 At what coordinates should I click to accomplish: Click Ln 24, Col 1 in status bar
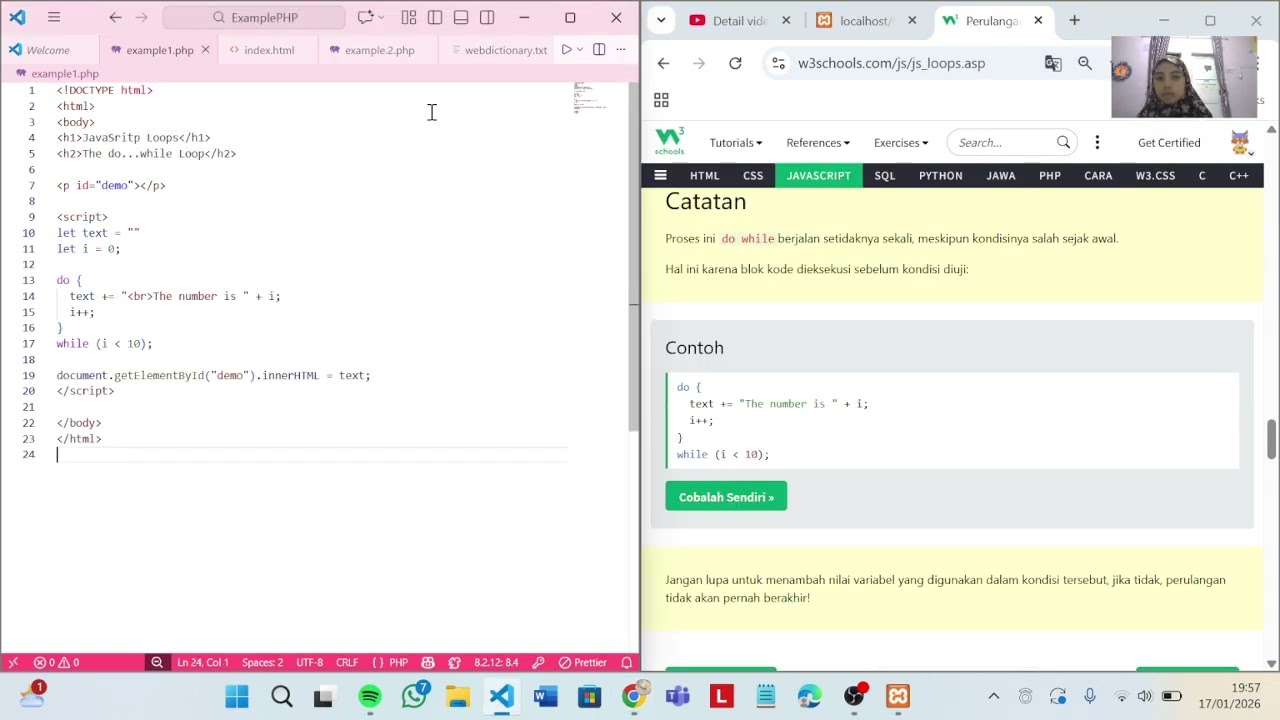[203, 662]
